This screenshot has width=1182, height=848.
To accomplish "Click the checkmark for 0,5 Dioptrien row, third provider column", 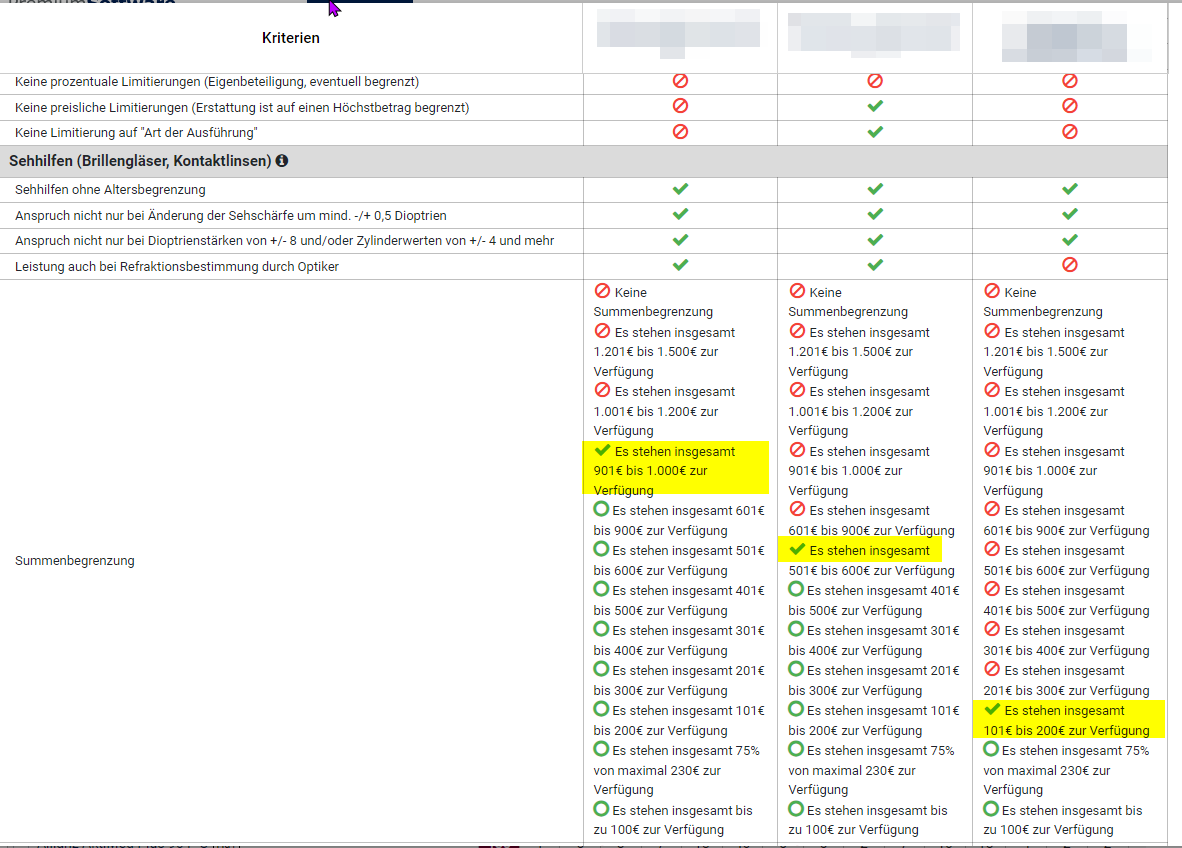I will pyautogui.click(x=1070, y=214).
